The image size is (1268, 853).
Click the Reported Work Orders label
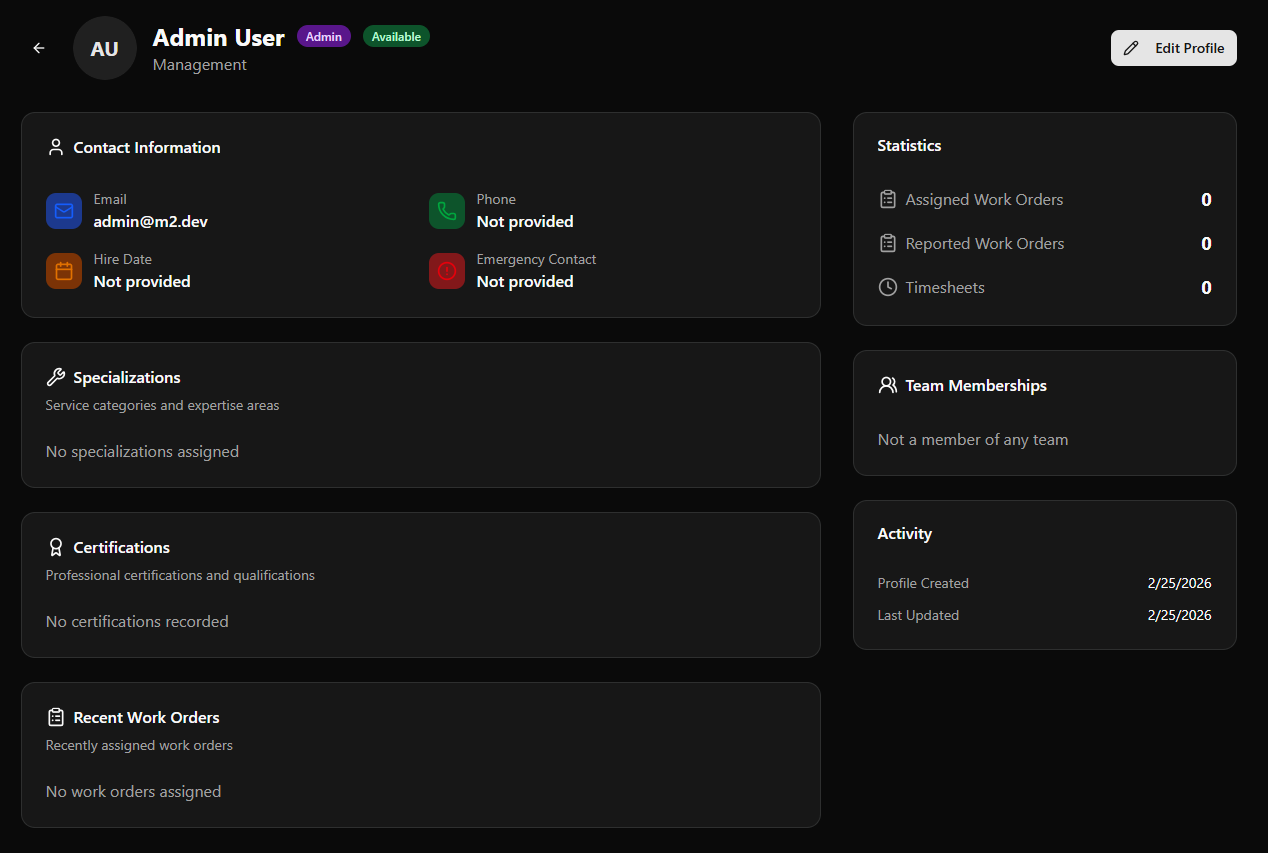click(985, 243)
